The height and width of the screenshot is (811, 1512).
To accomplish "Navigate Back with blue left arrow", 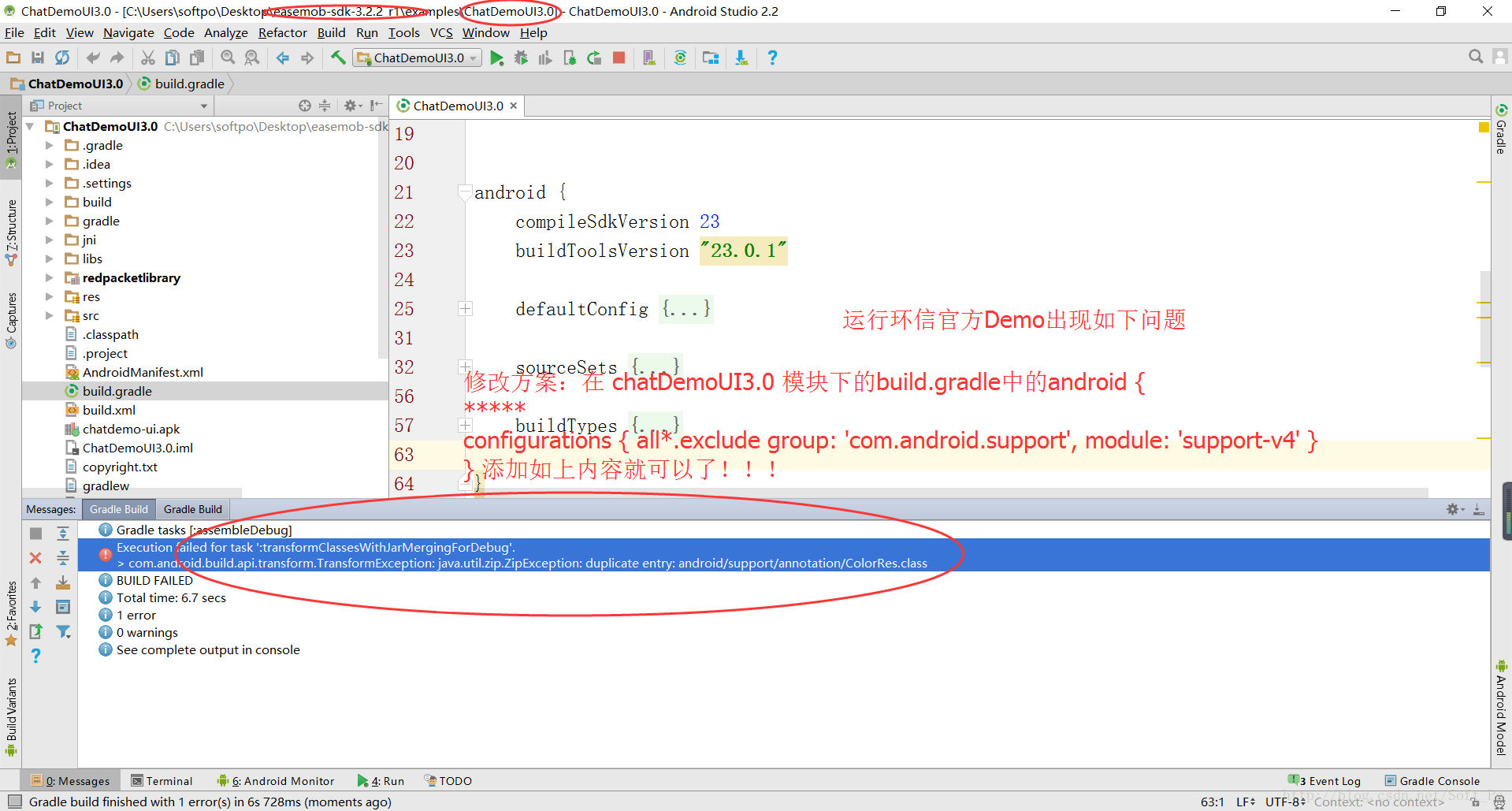I will (283, 58).
